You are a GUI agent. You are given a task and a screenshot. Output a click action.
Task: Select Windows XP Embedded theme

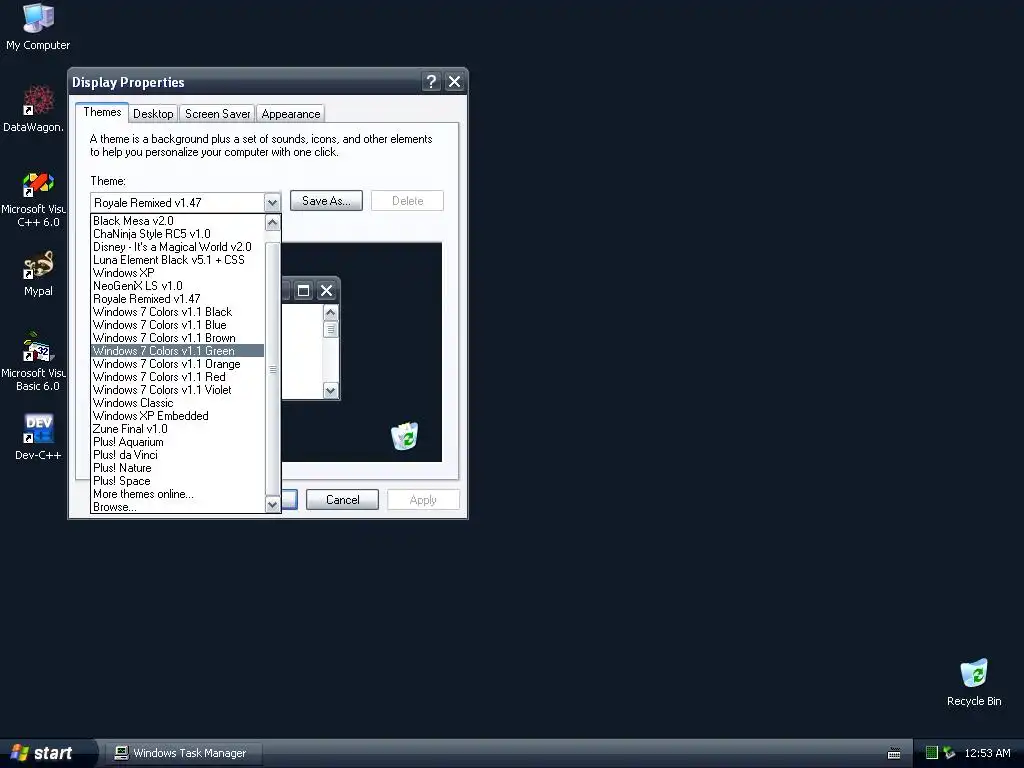click(x=177, y=416)
